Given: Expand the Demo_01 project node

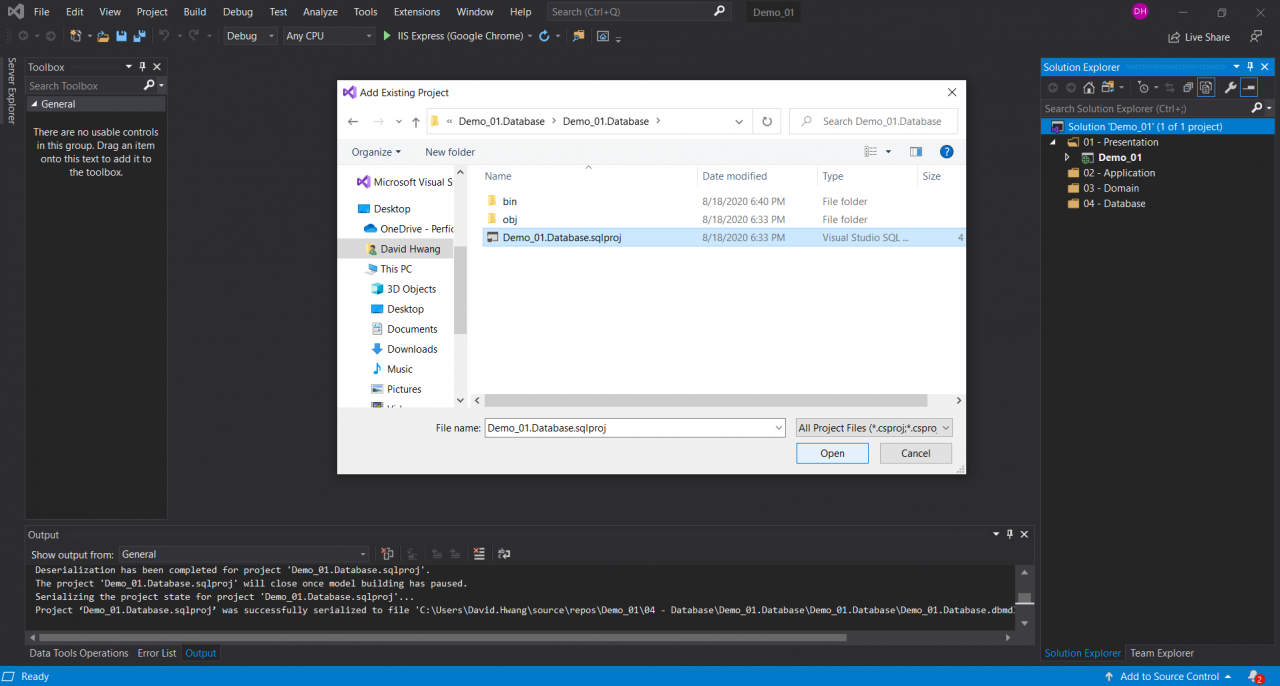Looking at the screenshot, I should coord(1067,158).
